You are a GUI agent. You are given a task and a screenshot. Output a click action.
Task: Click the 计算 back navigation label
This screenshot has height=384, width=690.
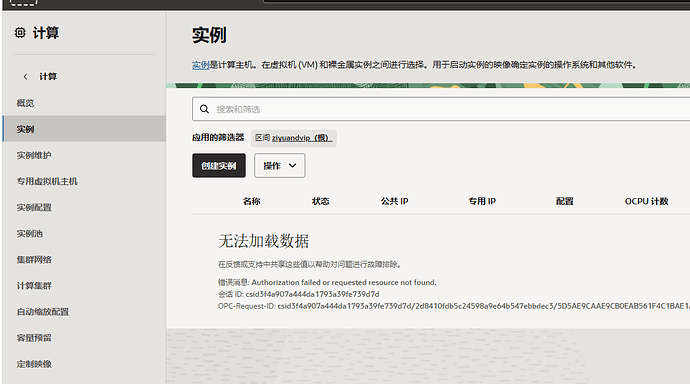(x=48, y=77)
